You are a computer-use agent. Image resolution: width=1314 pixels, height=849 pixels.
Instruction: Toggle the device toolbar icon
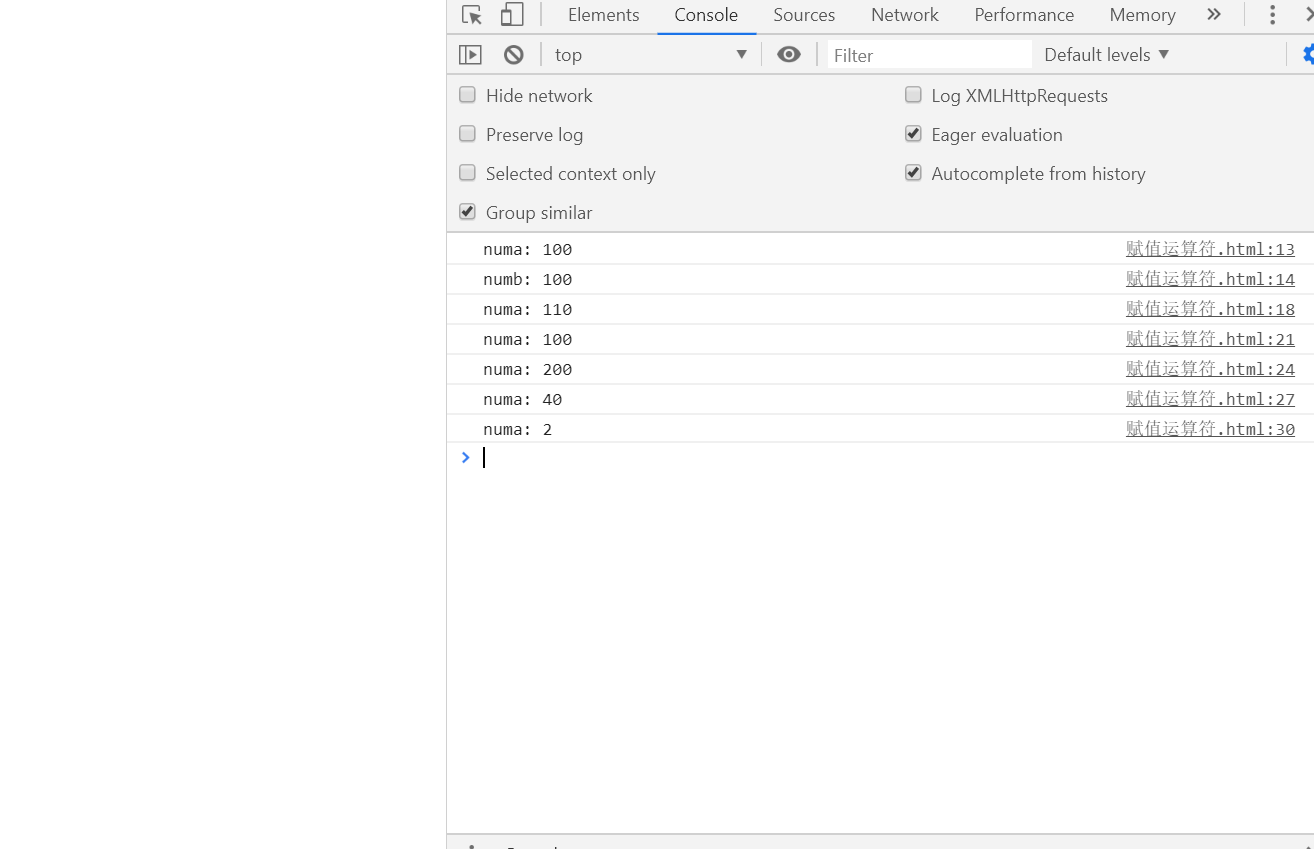tap(512, 15)
